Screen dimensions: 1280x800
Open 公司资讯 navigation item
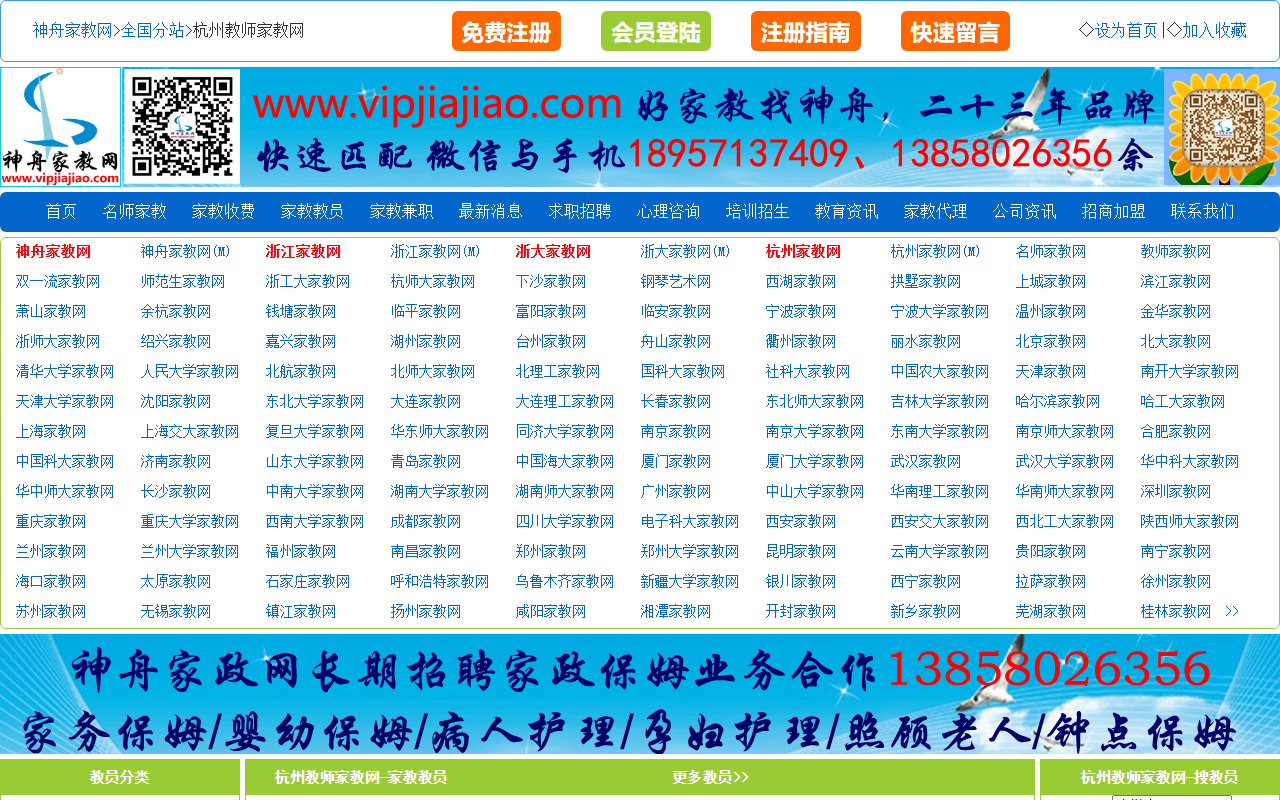click(1025, 211)
